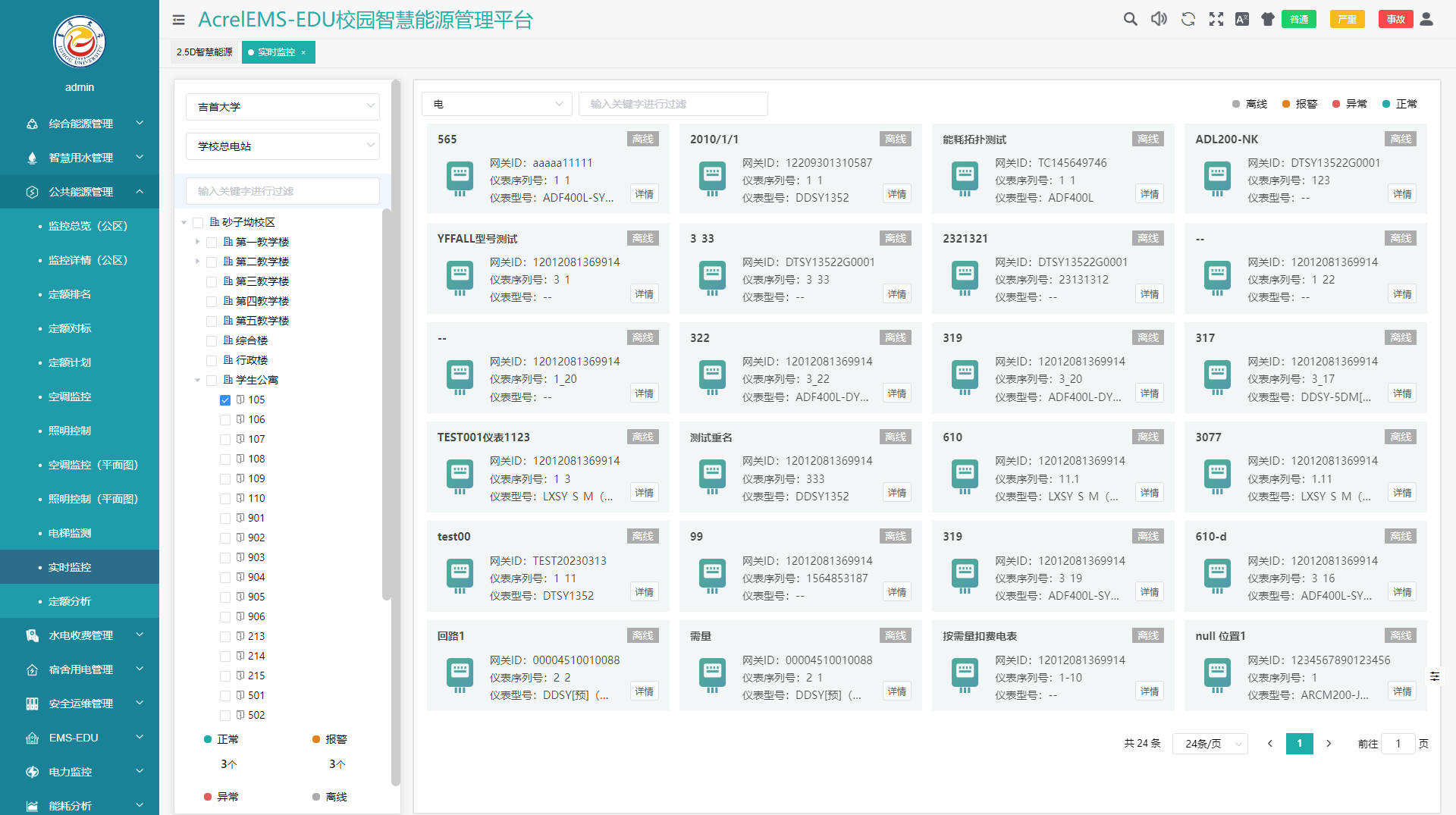Collapse the 学生公寓 tree node arrow

pos(198,381)
